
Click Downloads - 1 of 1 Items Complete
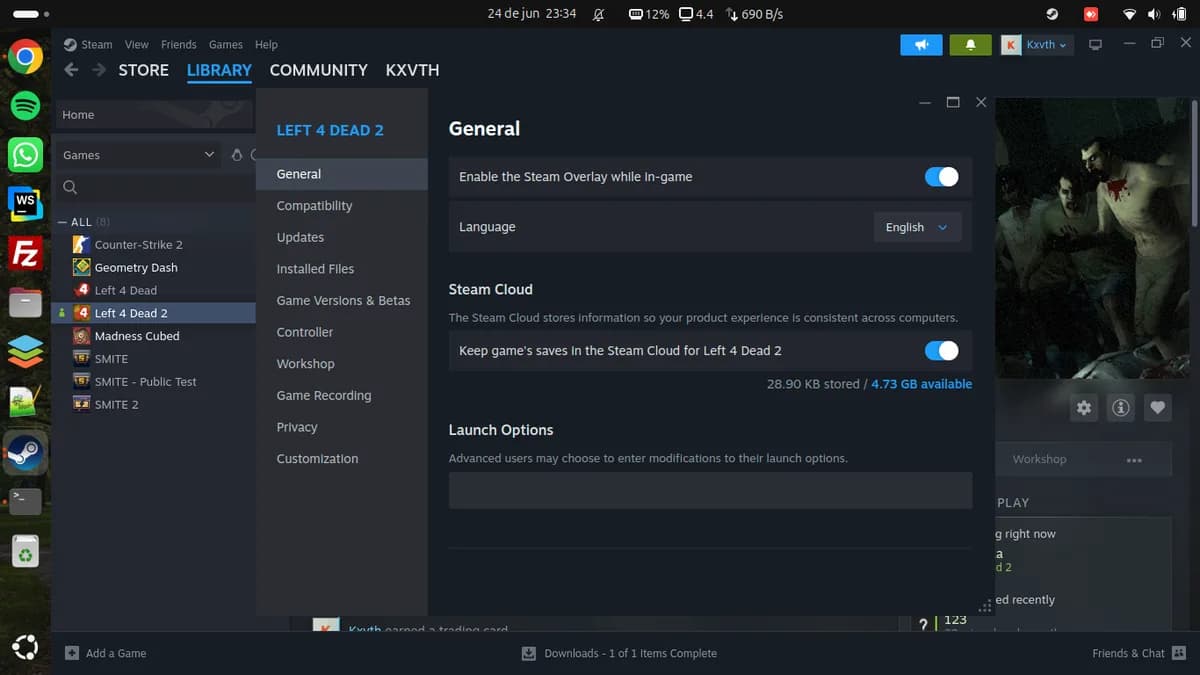coord(630,653)
